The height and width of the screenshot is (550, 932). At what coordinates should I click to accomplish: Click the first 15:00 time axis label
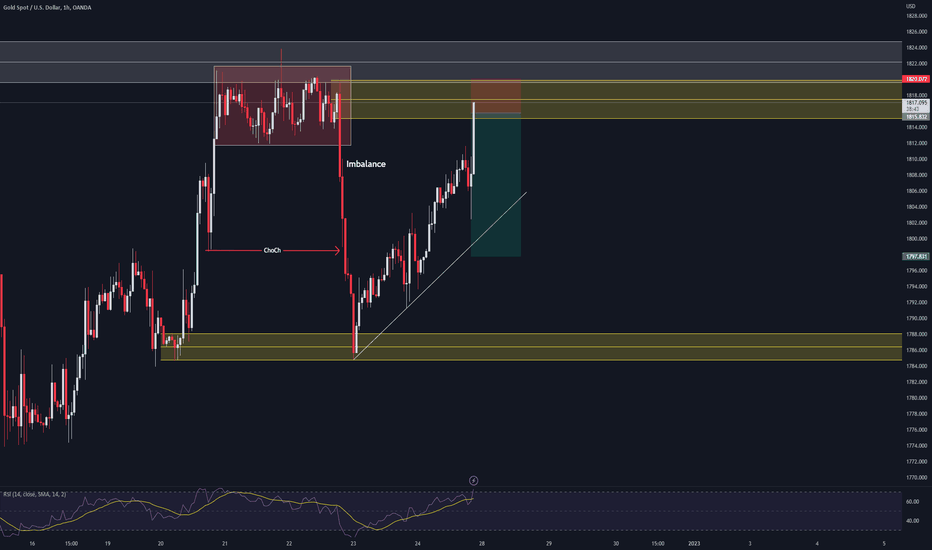[71, 543]
